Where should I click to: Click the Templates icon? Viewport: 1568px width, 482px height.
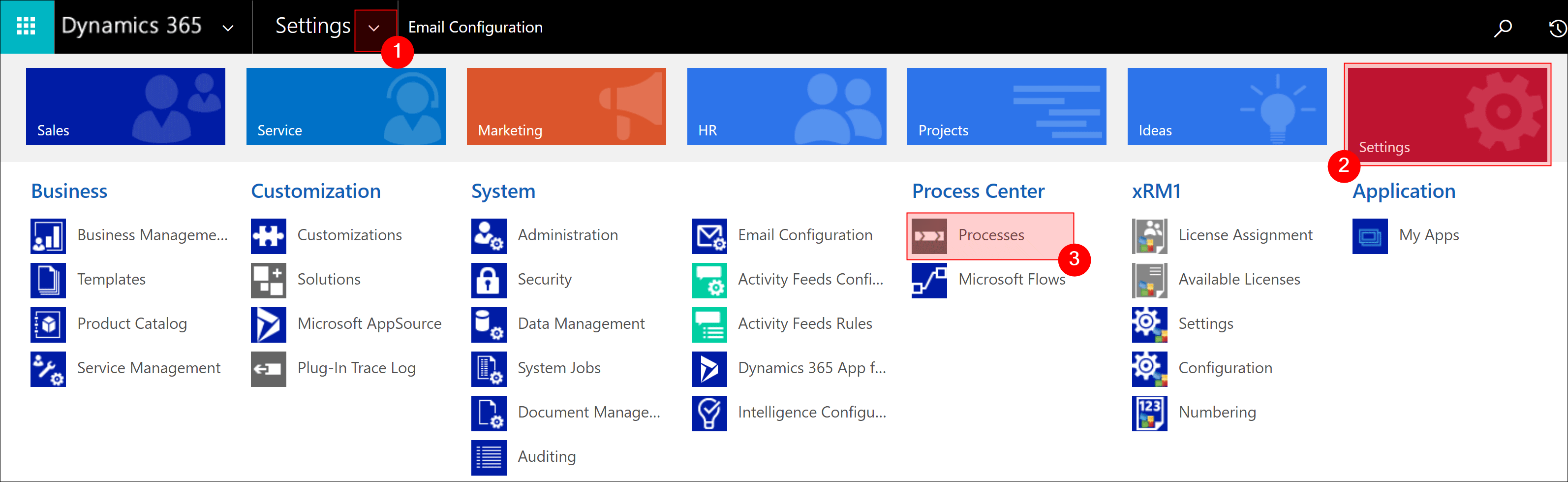coord(48,280)
